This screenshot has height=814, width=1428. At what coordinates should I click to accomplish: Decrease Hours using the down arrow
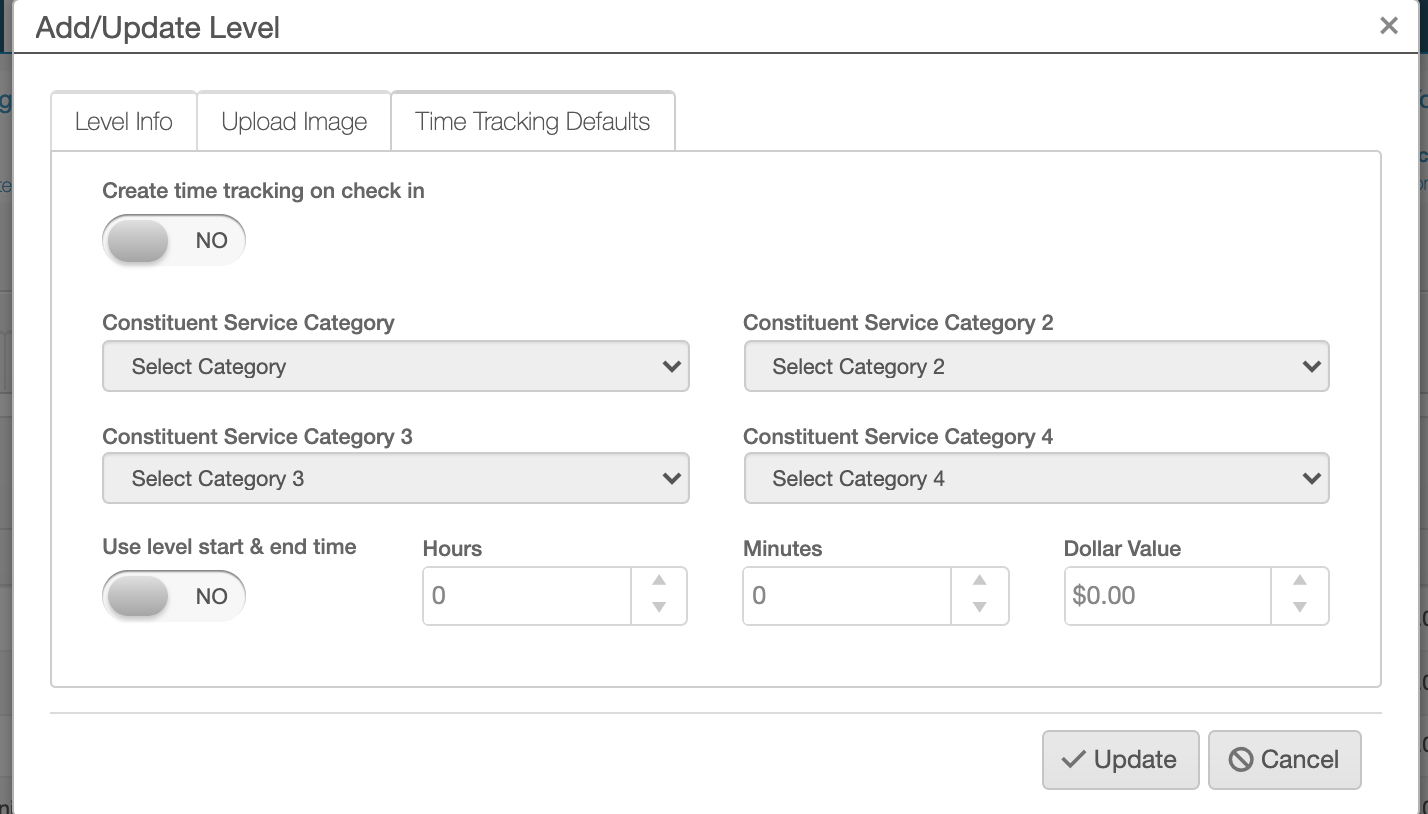[659, 607]
